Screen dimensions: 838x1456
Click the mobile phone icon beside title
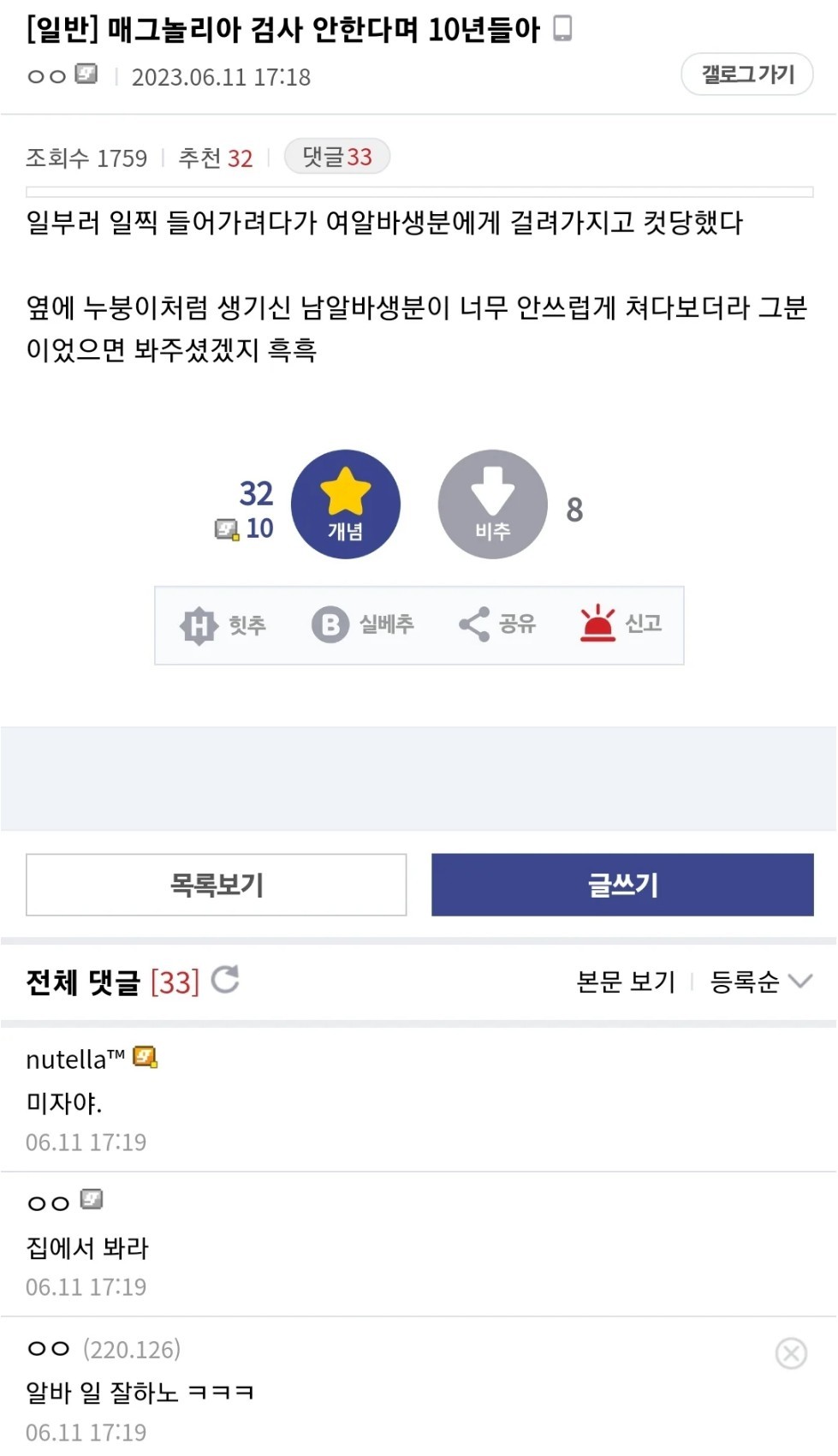(x=562, y=29)
